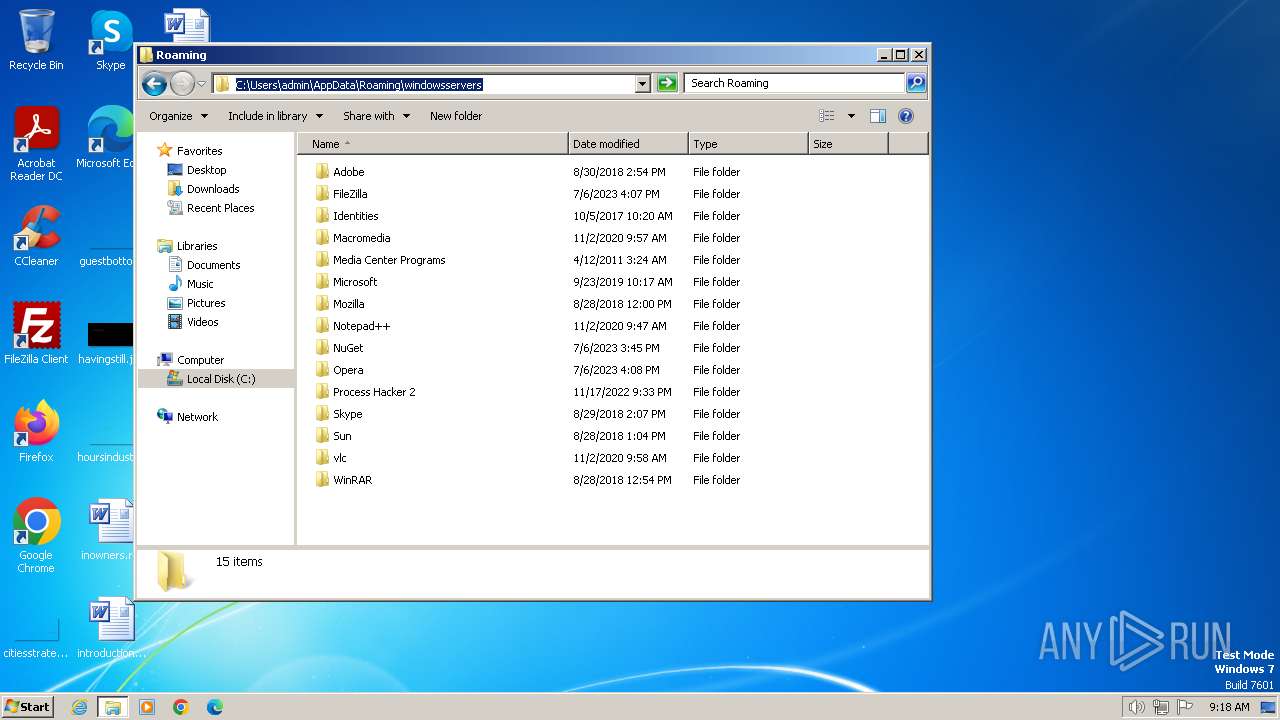
Task: Select Favorites in the navigation pane
Action: click(199, 151)
